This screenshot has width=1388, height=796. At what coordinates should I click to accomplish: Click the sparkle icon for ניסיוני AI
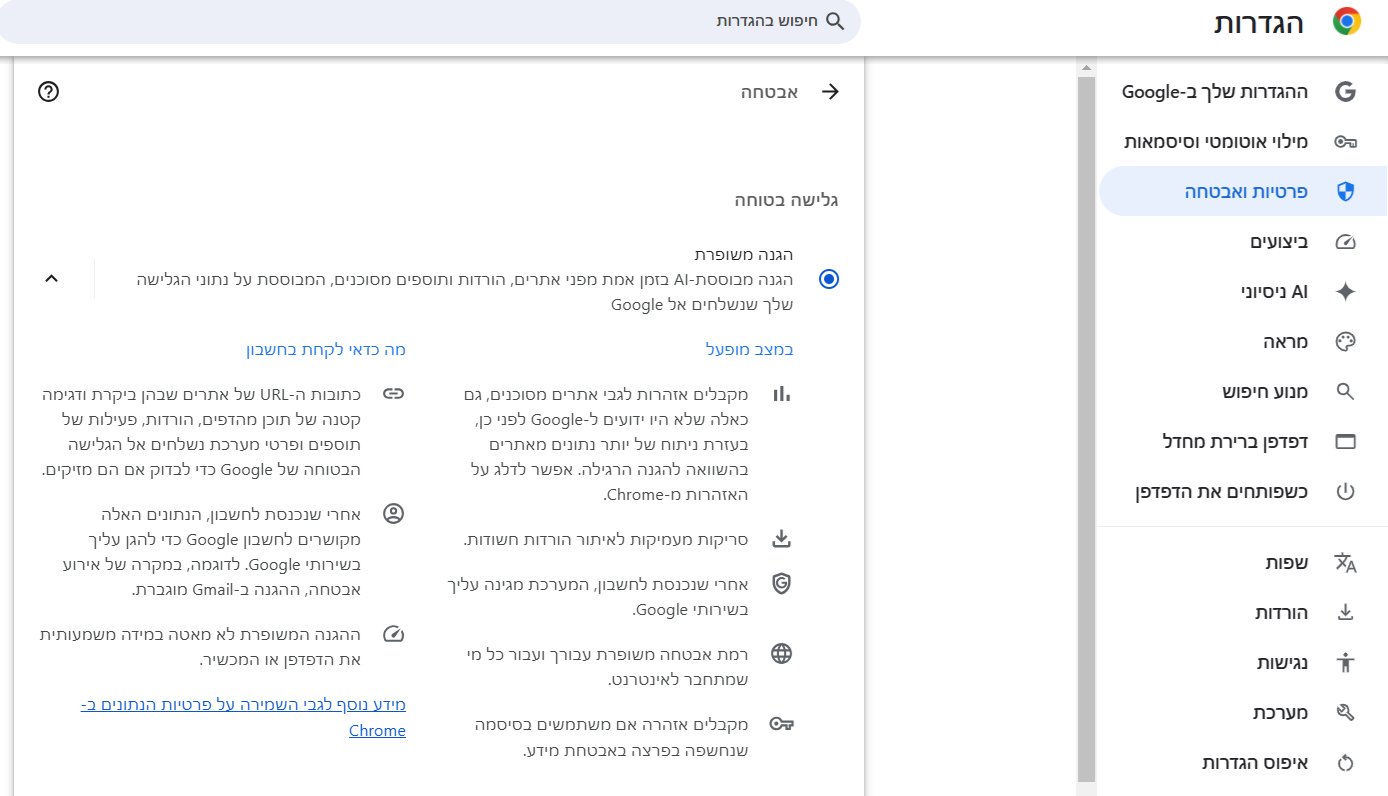click(1345, 292)
